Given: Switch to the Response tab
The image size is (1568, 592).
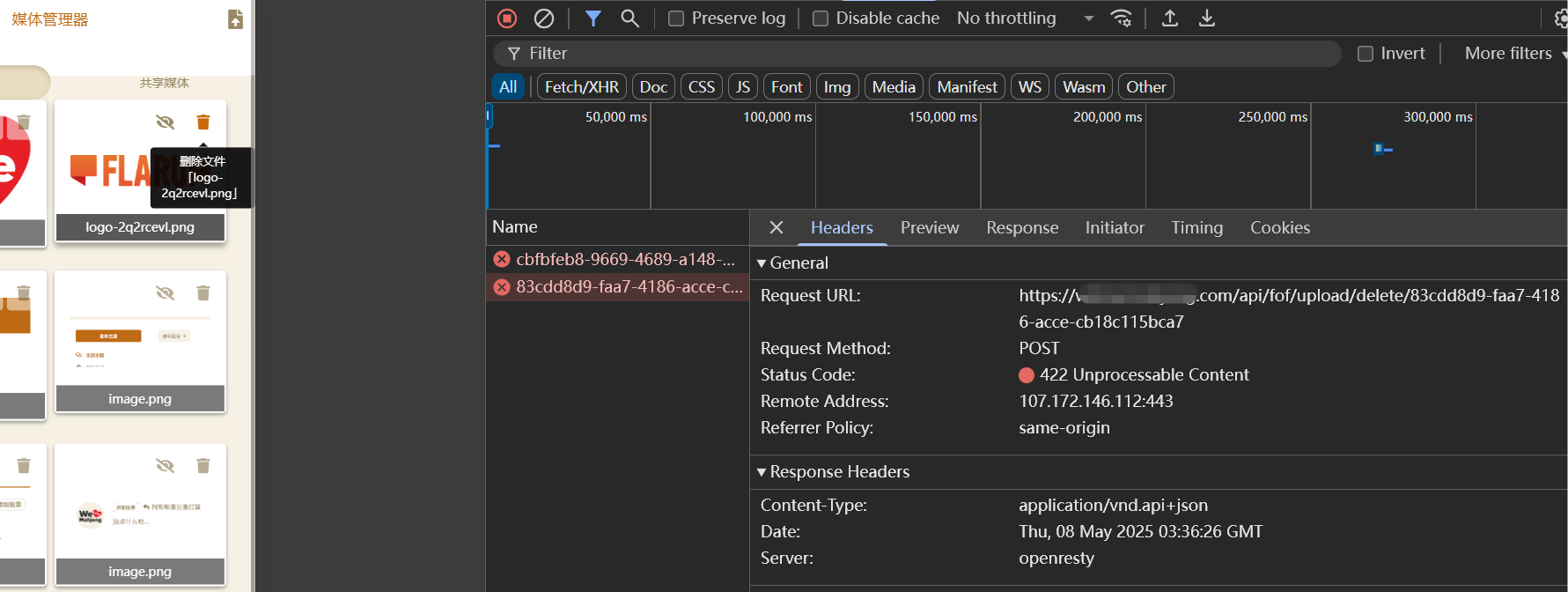Looking at the screenshot, I should tap(1022, 227).
